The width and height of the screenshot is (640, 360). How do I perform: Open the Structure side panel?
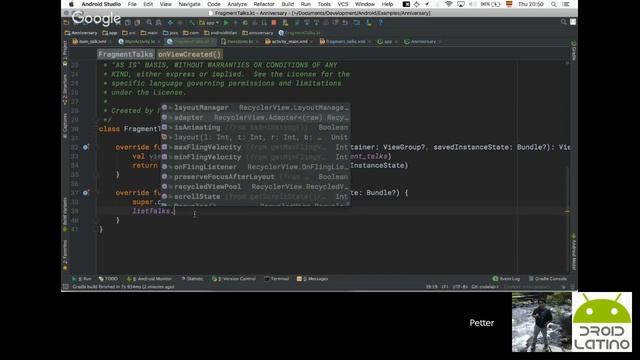tap(65, 88)
